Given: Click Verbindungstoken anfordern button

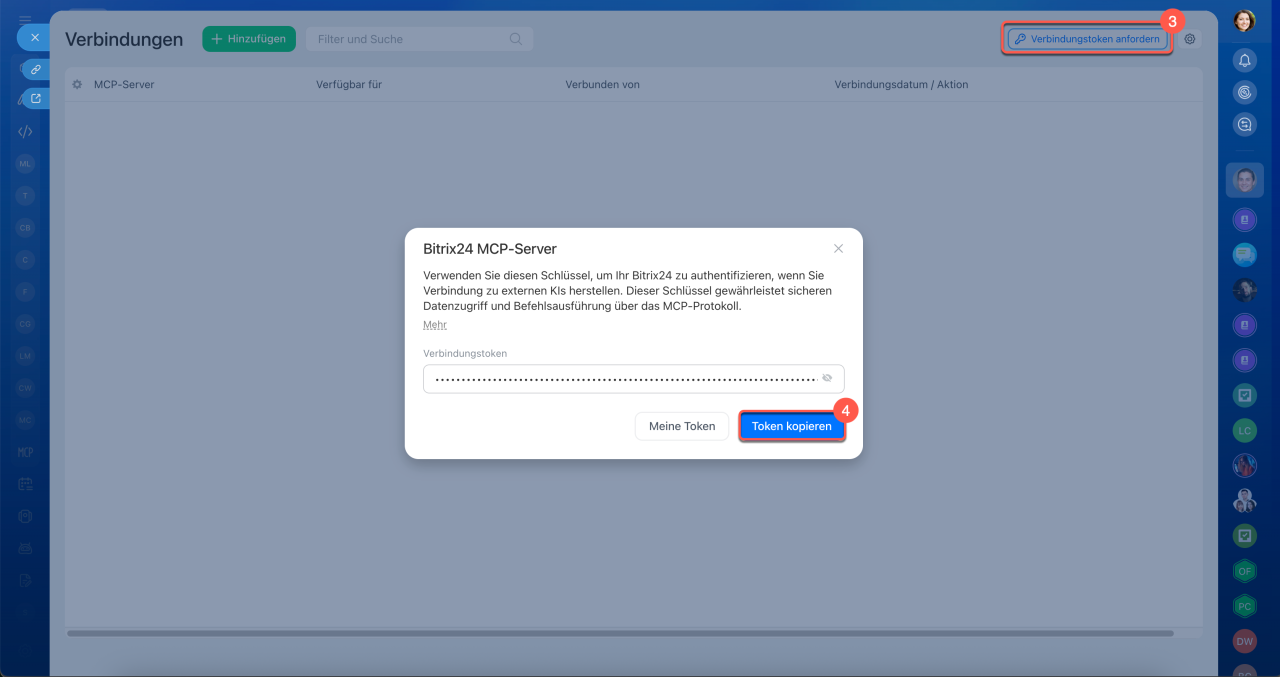Looking at the screenshot, I should (x=1087, y=39).
